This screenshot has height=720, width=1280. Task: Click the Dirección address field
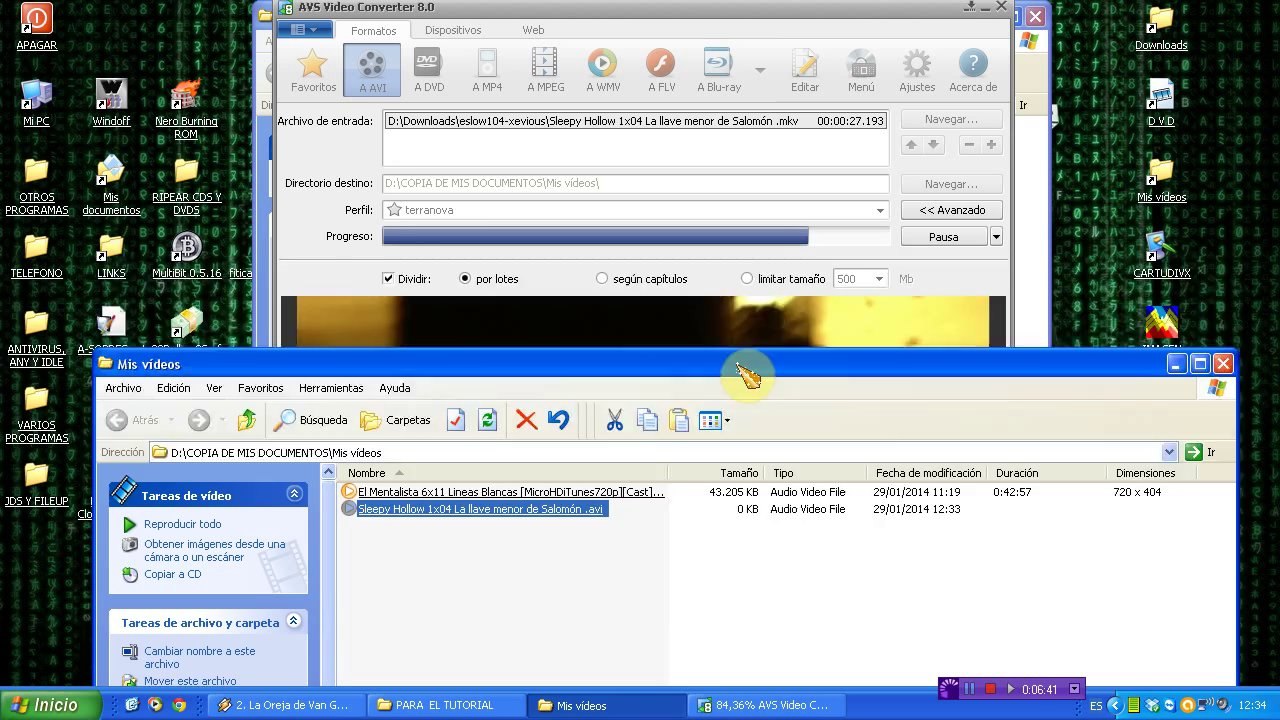pos(656,453)
